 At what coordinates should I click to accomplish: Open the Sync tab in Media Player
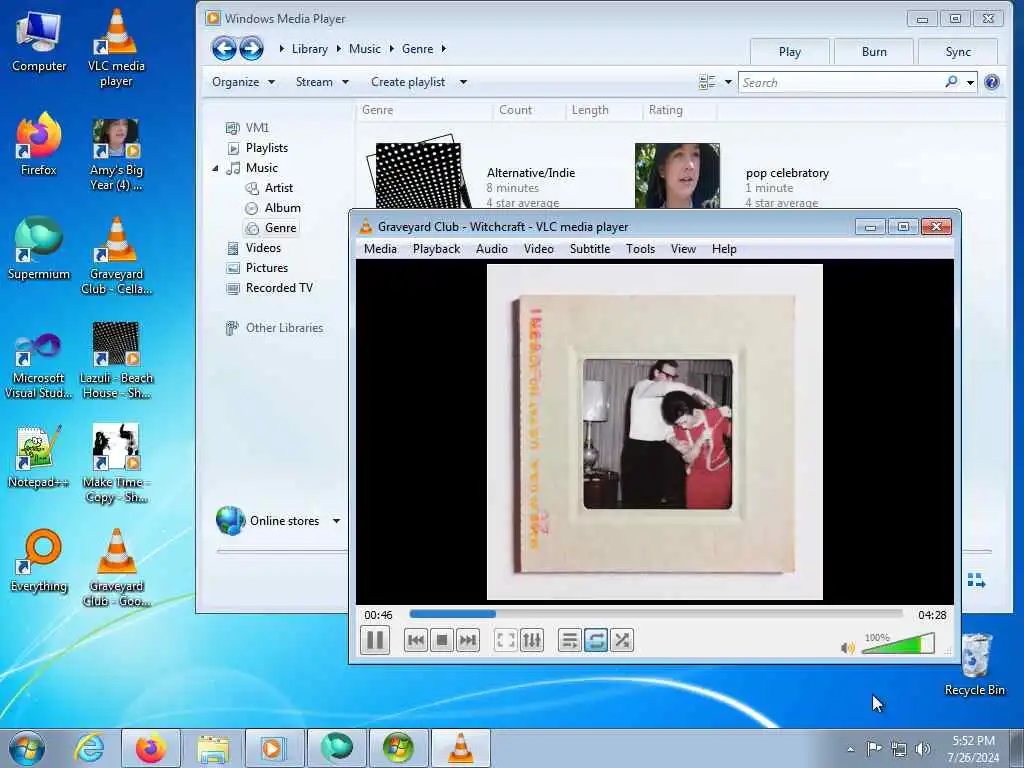click(x=958, y=52)
